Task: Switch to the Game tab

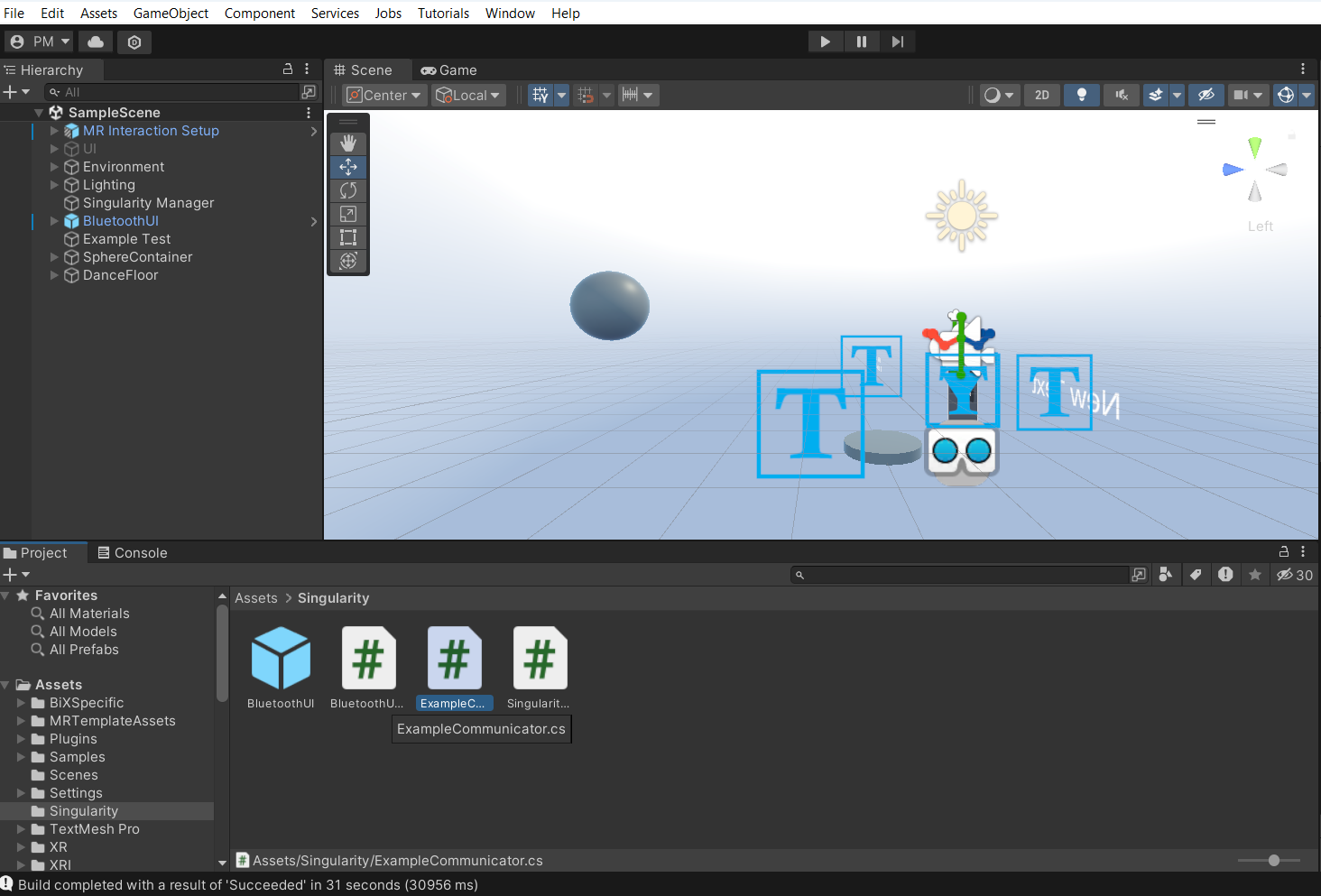Action: [449, 69]
